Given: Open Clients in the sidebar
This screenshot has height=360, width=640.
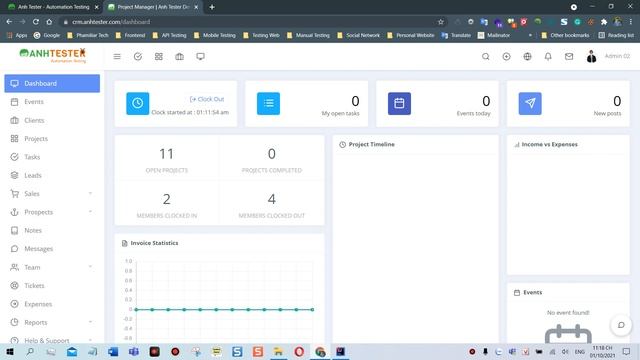Looking at the screenshot, I should click(52, 120).
